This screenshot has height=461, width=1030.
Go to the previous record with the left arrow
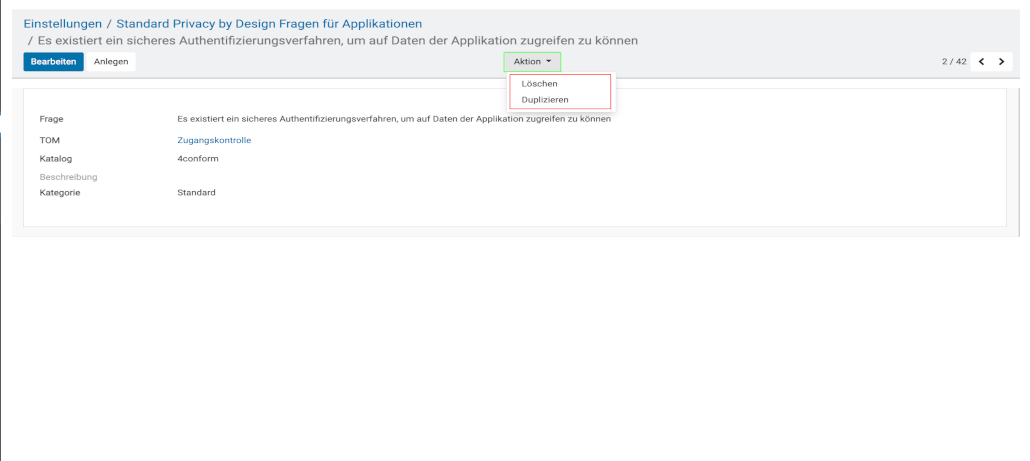[982, 62]
